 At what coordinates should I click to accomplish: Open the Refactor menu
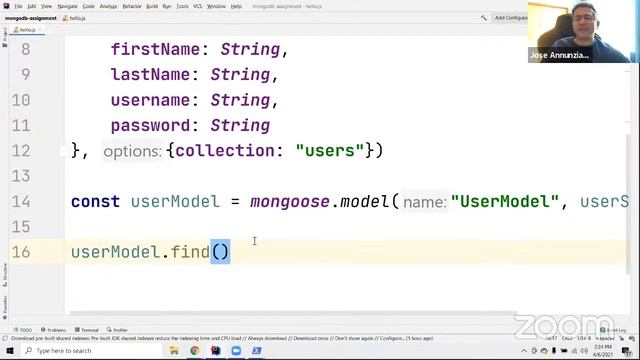[132, 6]
